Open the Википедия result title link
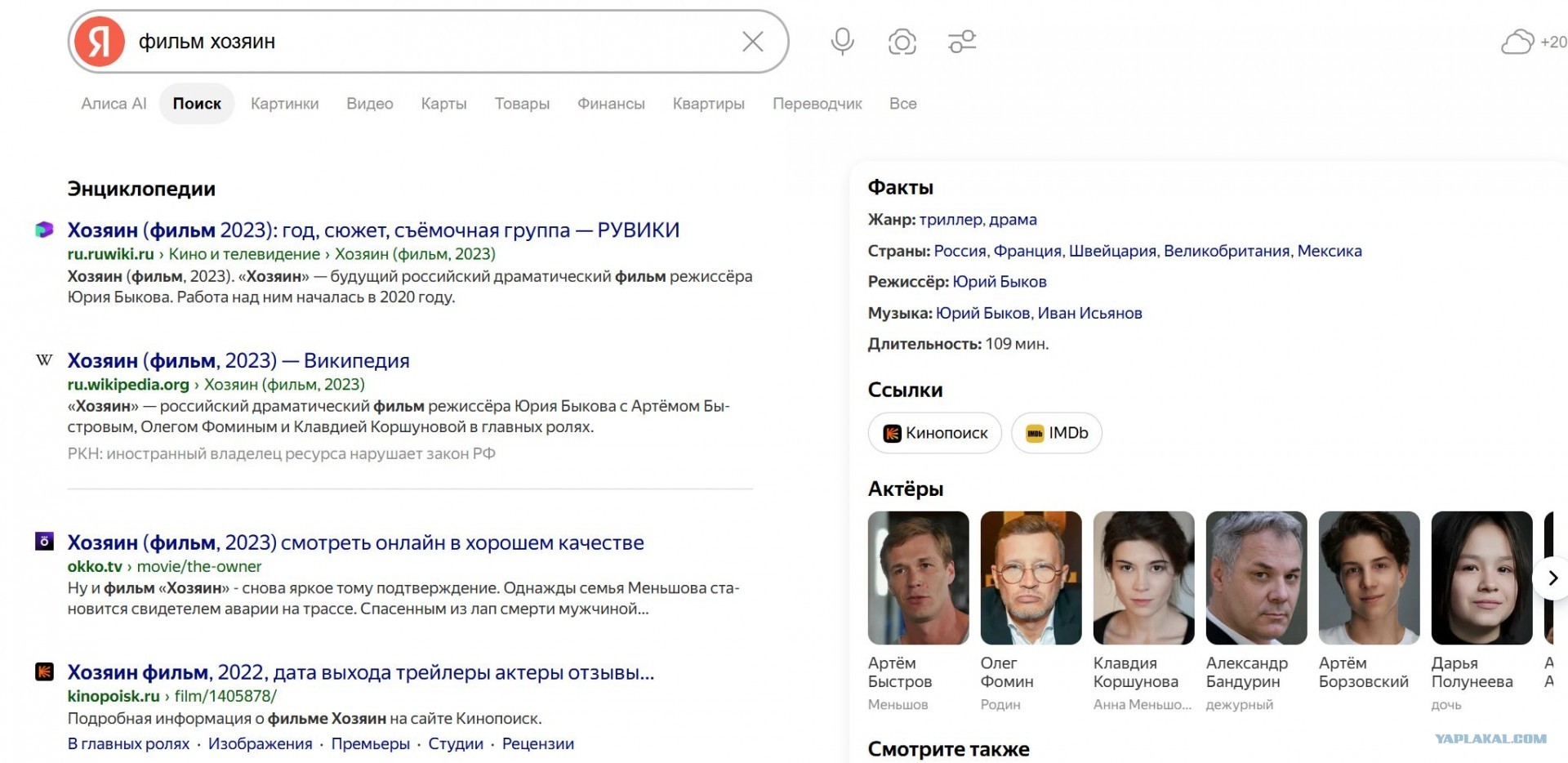Viewport: 1568px width, 763px height. 238,360
